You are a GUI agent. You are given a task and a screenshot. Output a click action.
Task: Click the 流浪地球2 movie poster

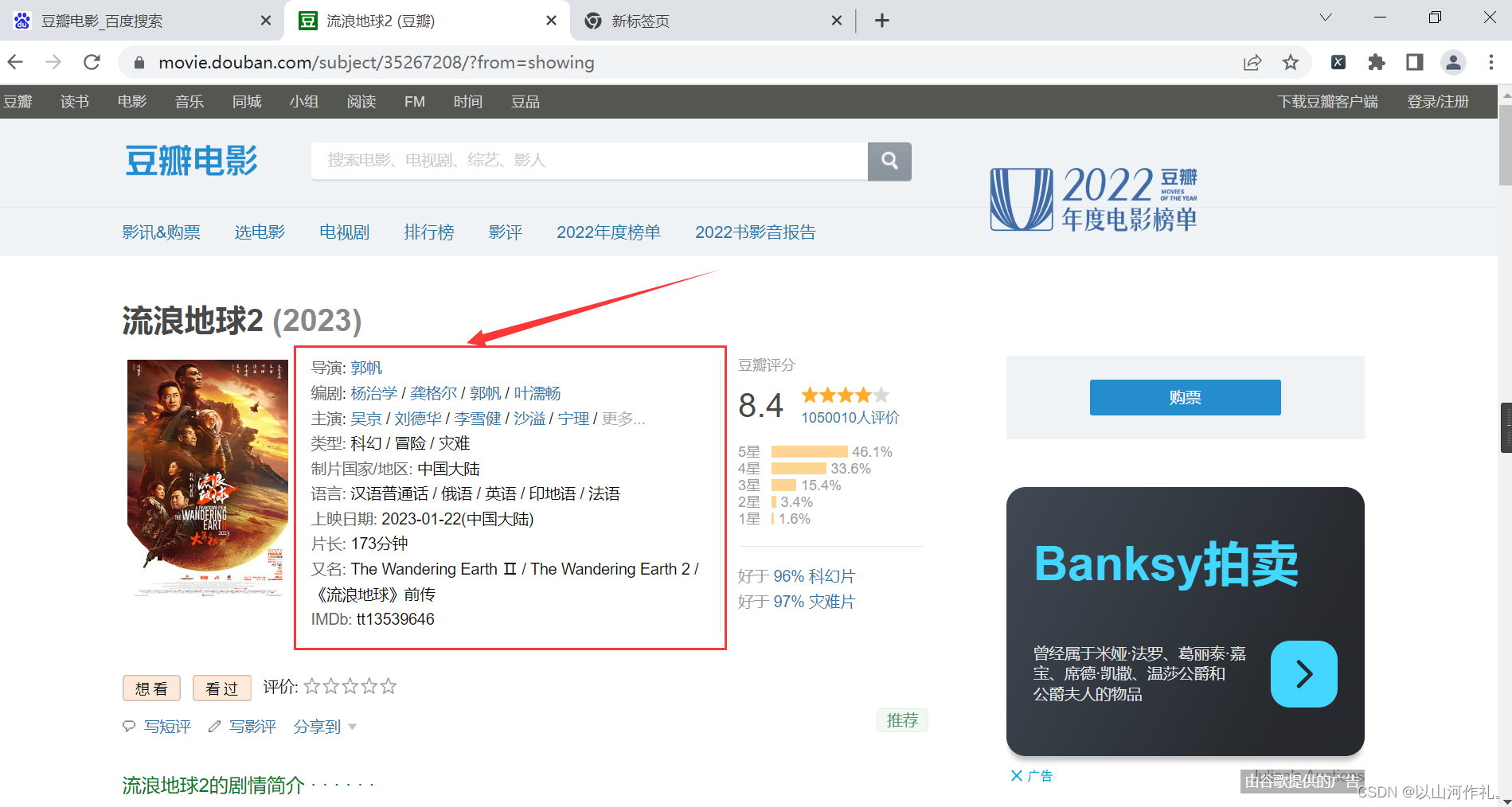pos(208,478)
